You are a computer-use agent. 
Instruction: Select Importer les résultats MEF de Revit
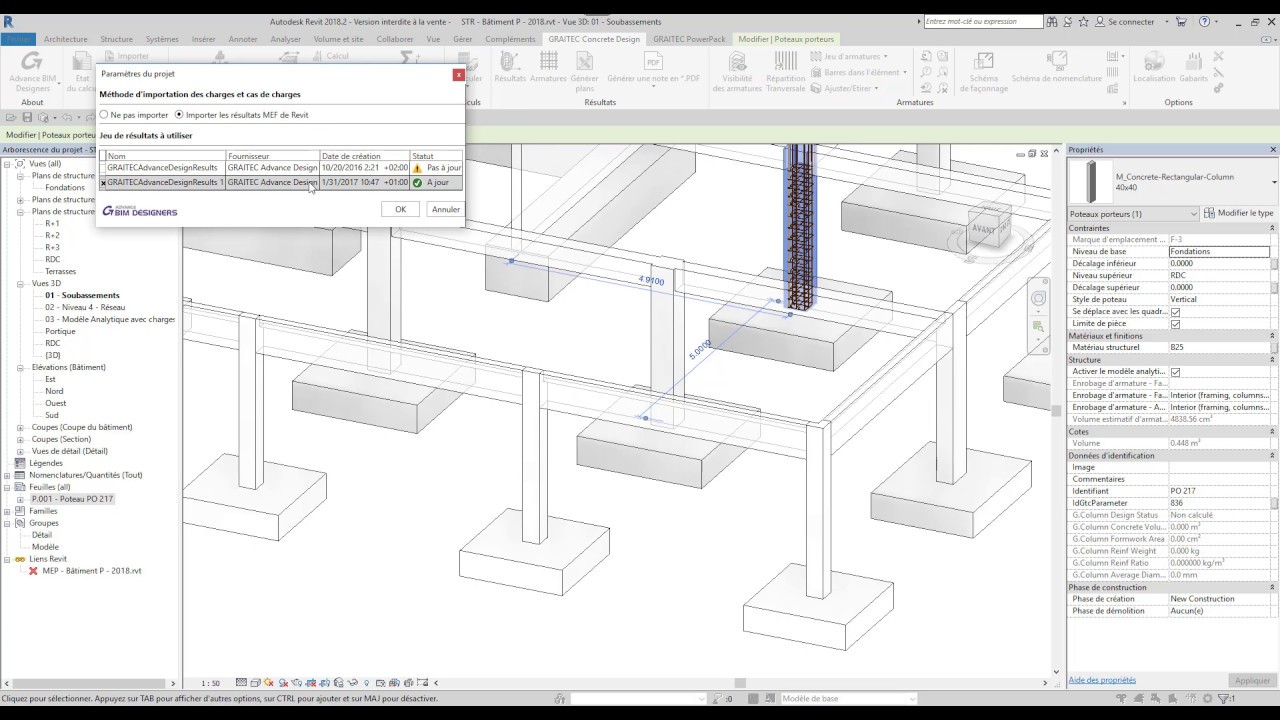tap(179, 115)
